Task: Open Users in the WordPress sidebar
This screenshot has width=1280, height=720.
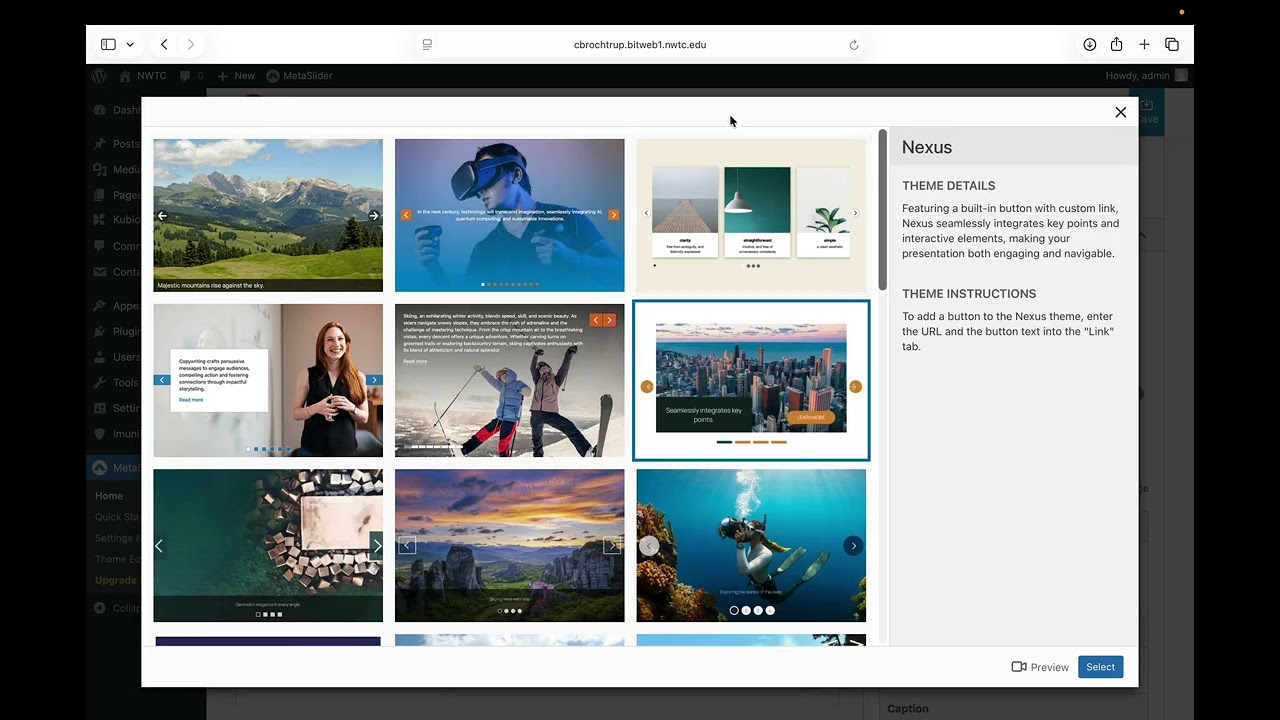Action: pyautogui.click(x=114, y=357)
